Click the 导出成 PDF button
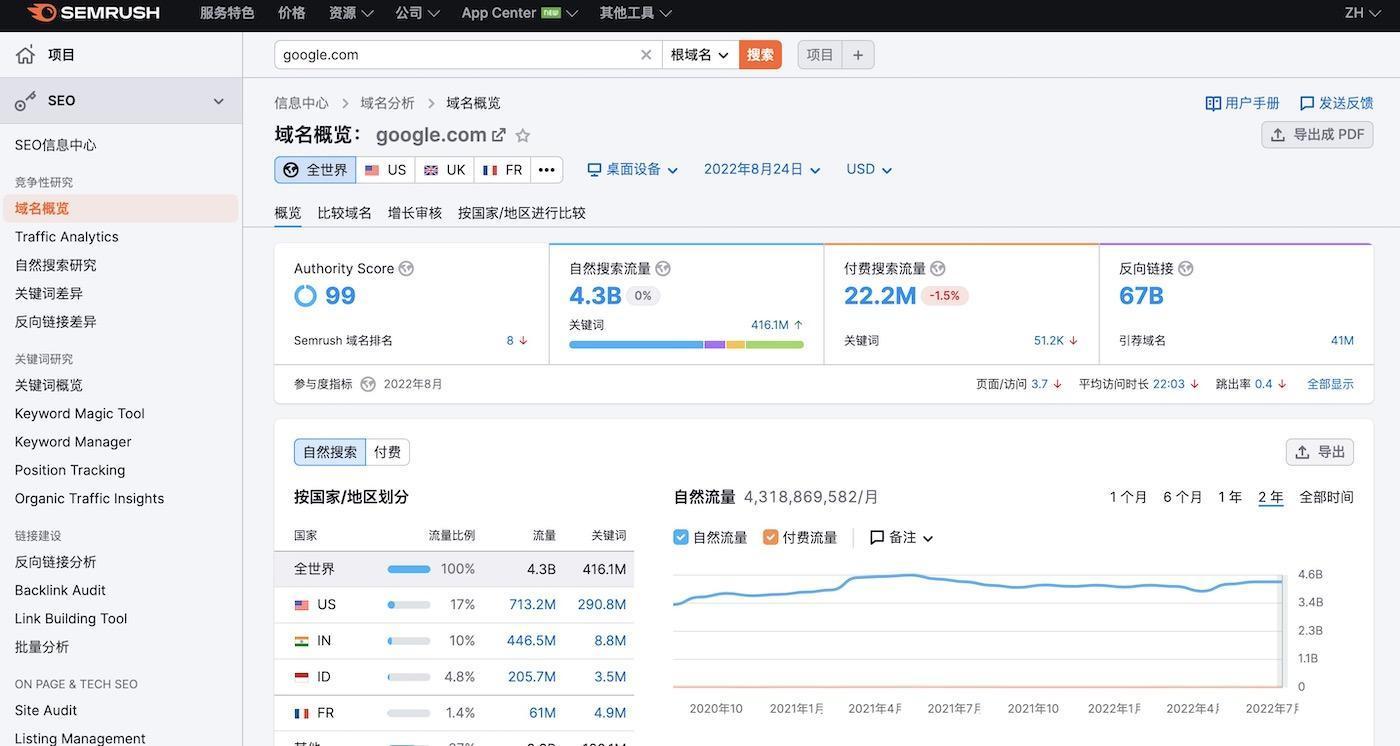The height and width of the screenshot is (746, 1400). [x=1317, y=134]
